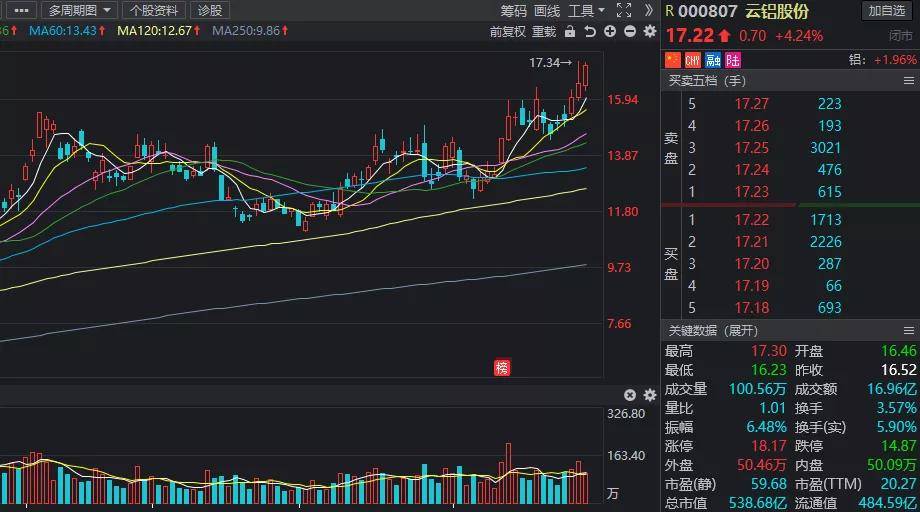Toggle the 融 margin trading badge
This screenshot has height=512, width=920.
point(712,60)
